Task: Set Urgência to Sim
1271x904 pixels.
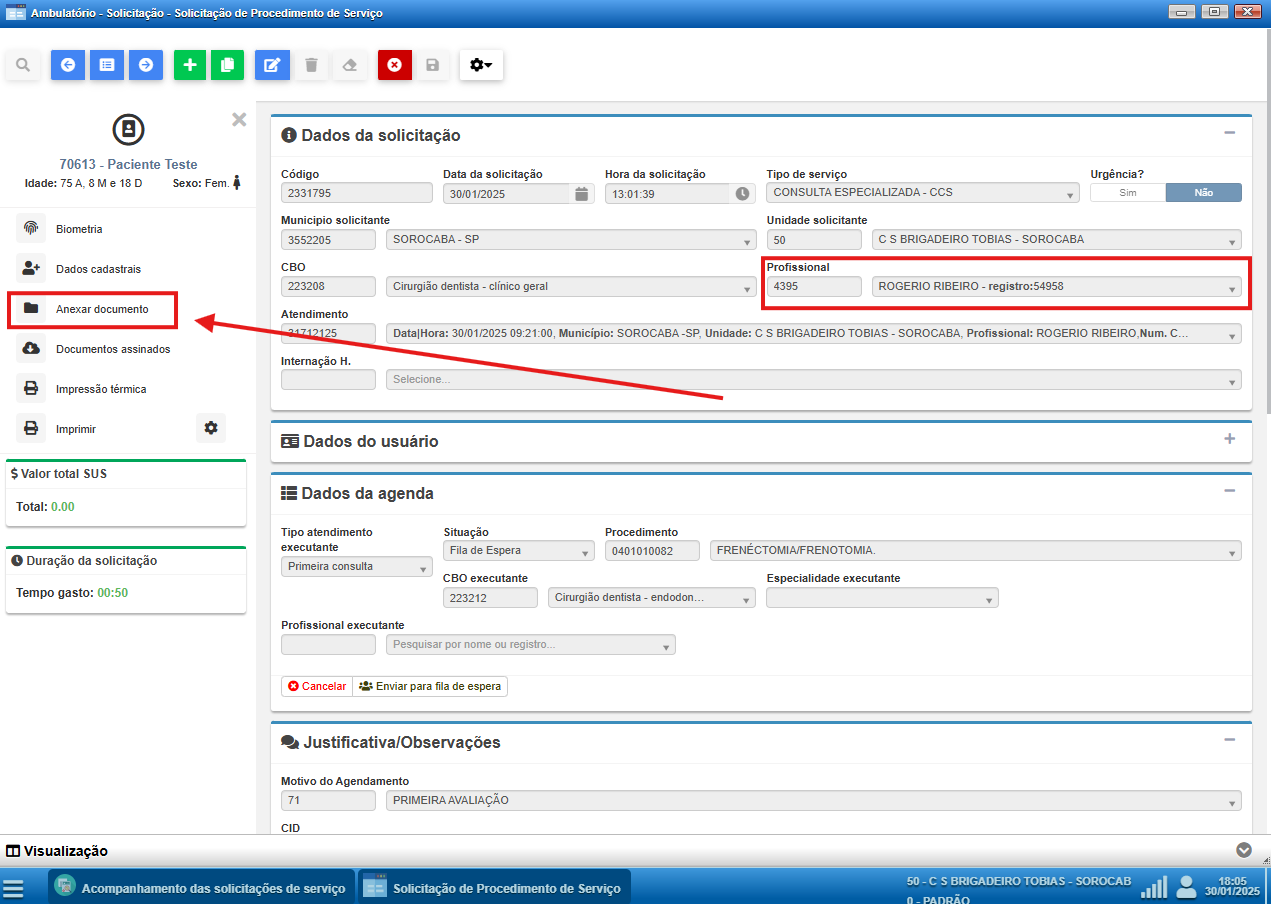Action: tap(1127, 193)
